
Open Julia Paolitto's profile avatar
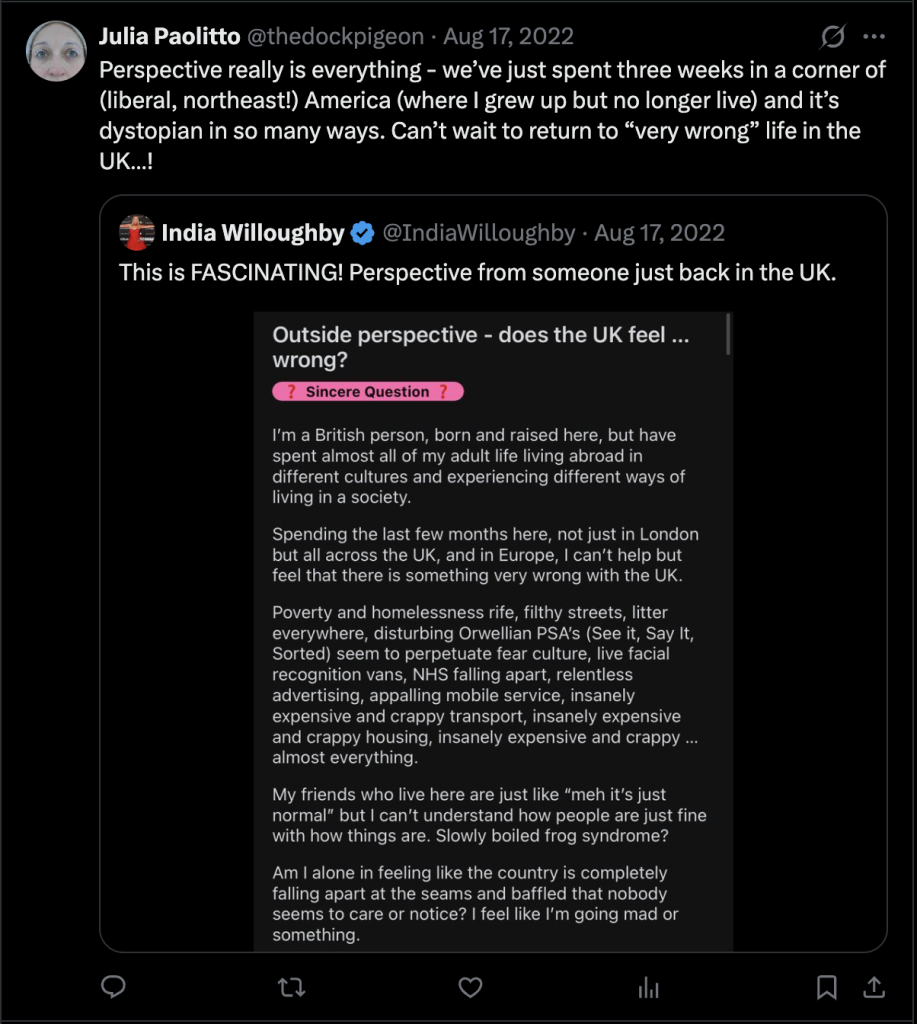(56, 50)
